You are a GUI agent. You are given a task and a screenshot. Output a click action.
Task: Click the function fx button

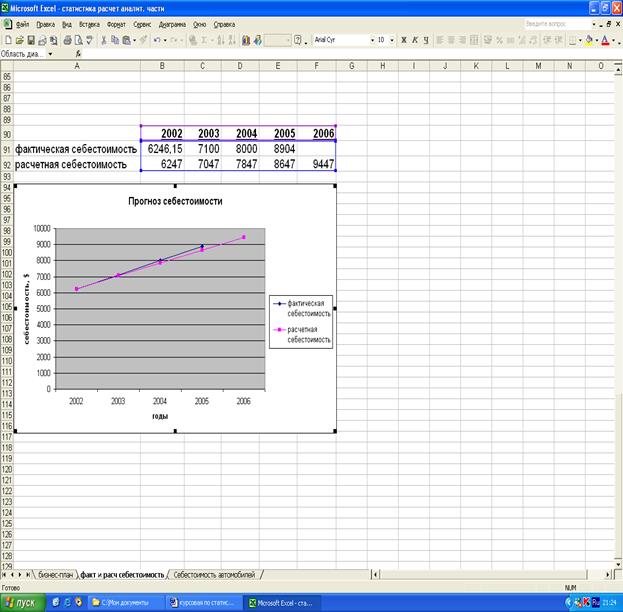pyautogui.click(x=78, y=54)
